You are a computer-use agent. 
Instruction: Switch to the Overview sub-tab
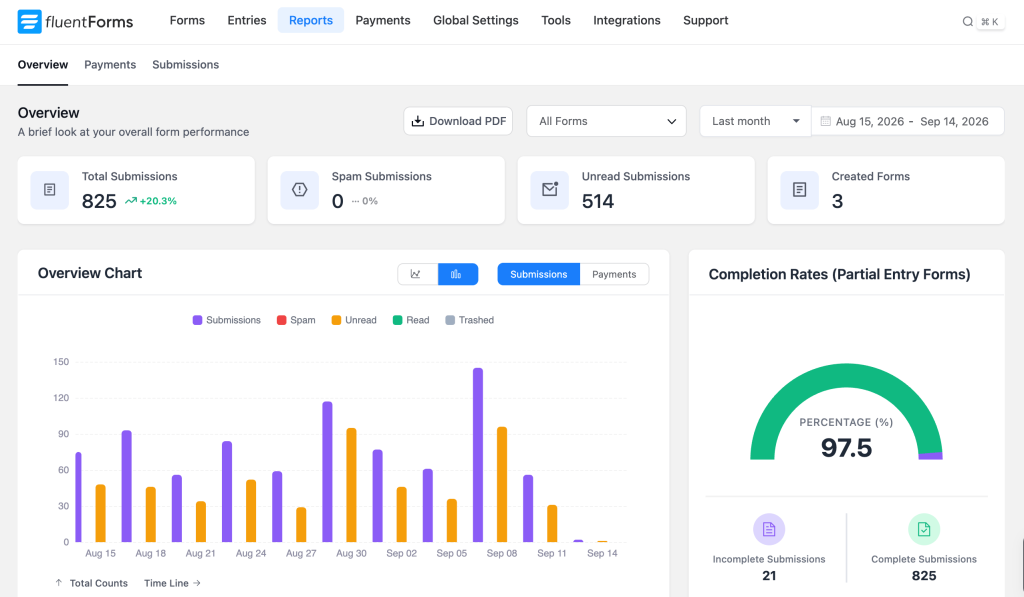pos(42,65)
